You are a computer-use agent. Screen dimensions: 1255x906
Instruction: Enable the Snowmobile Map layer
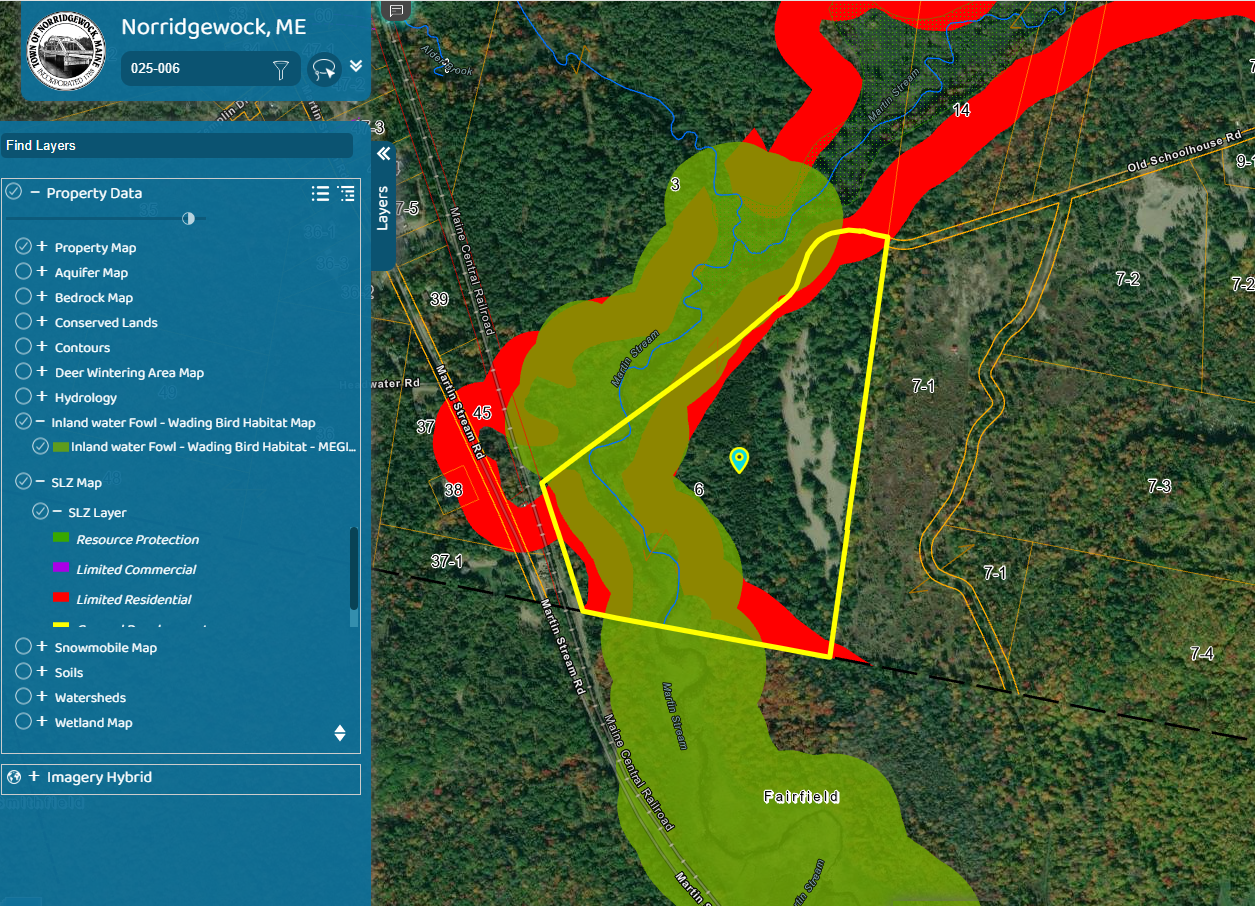(23, 646)
